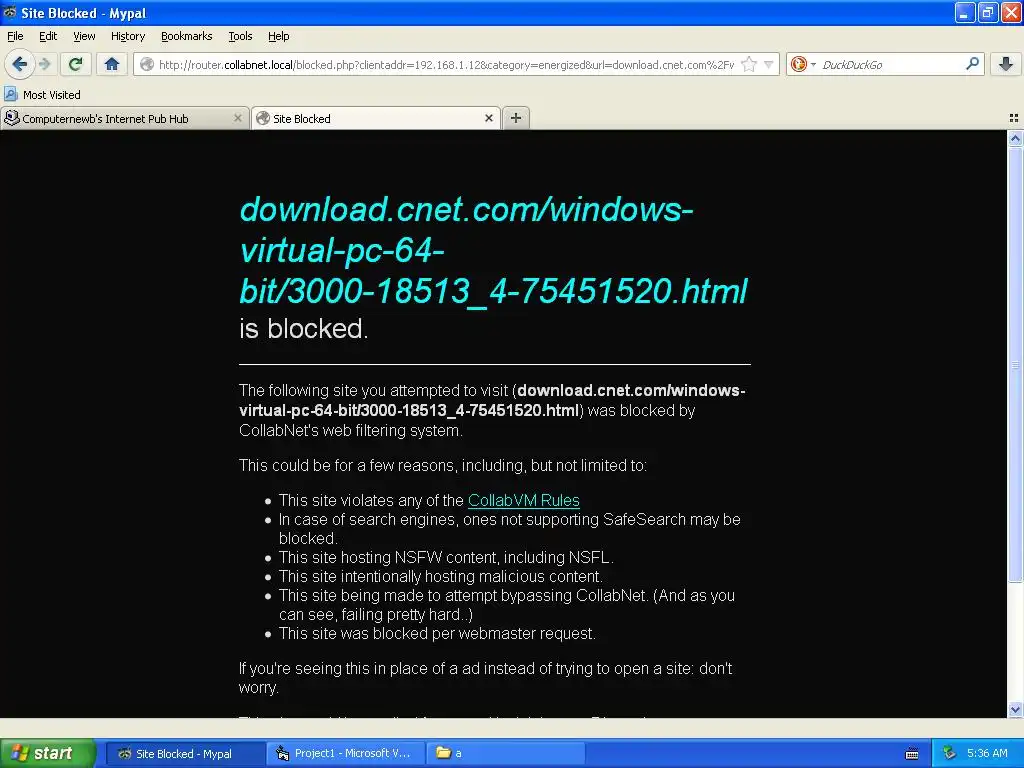Click the 5:36 AM clock
This screenshot has width=1024, height=768.
[x=987, y=753]
